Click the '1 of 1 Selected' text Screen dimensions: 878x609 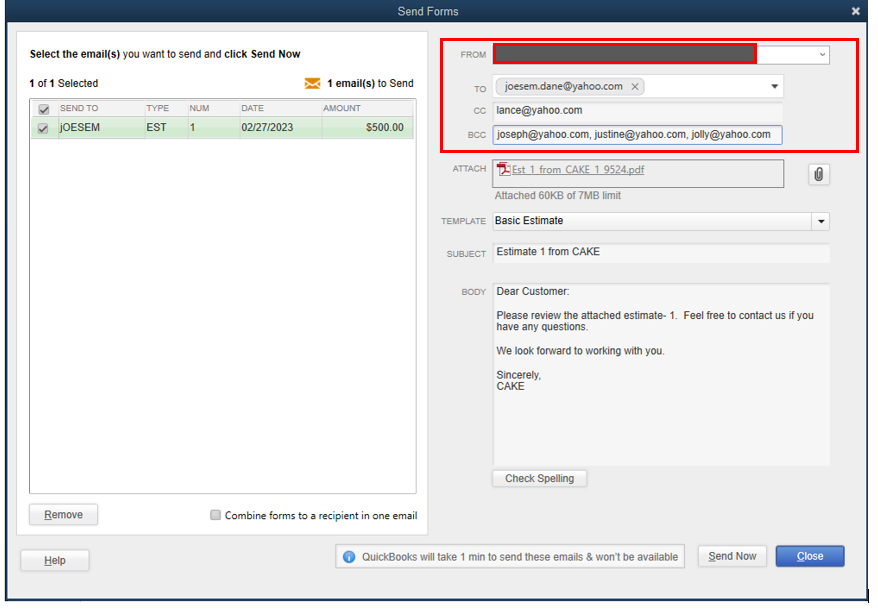[64, 83]
